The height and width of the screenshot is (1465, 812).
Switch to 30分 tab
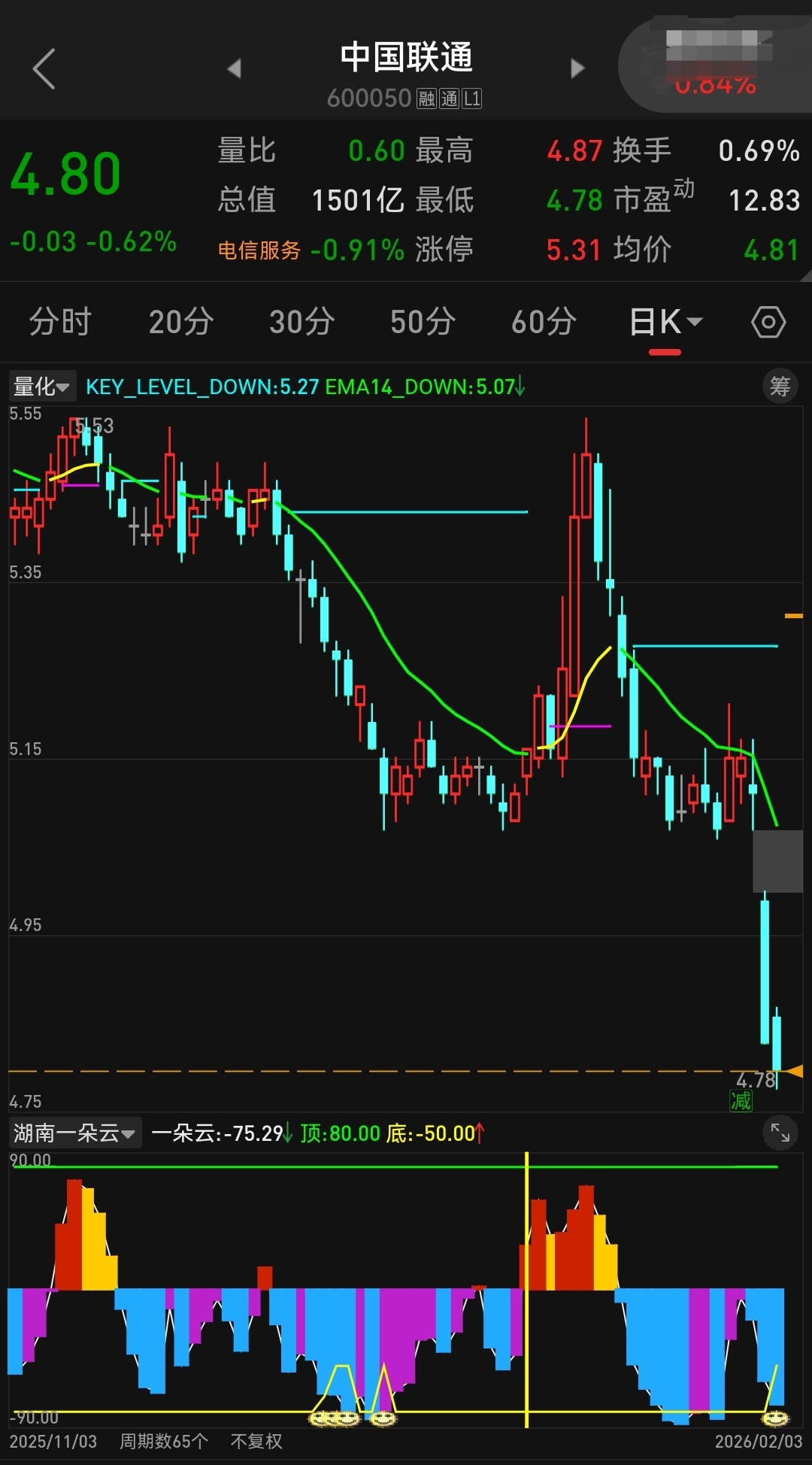click(302, 323)
